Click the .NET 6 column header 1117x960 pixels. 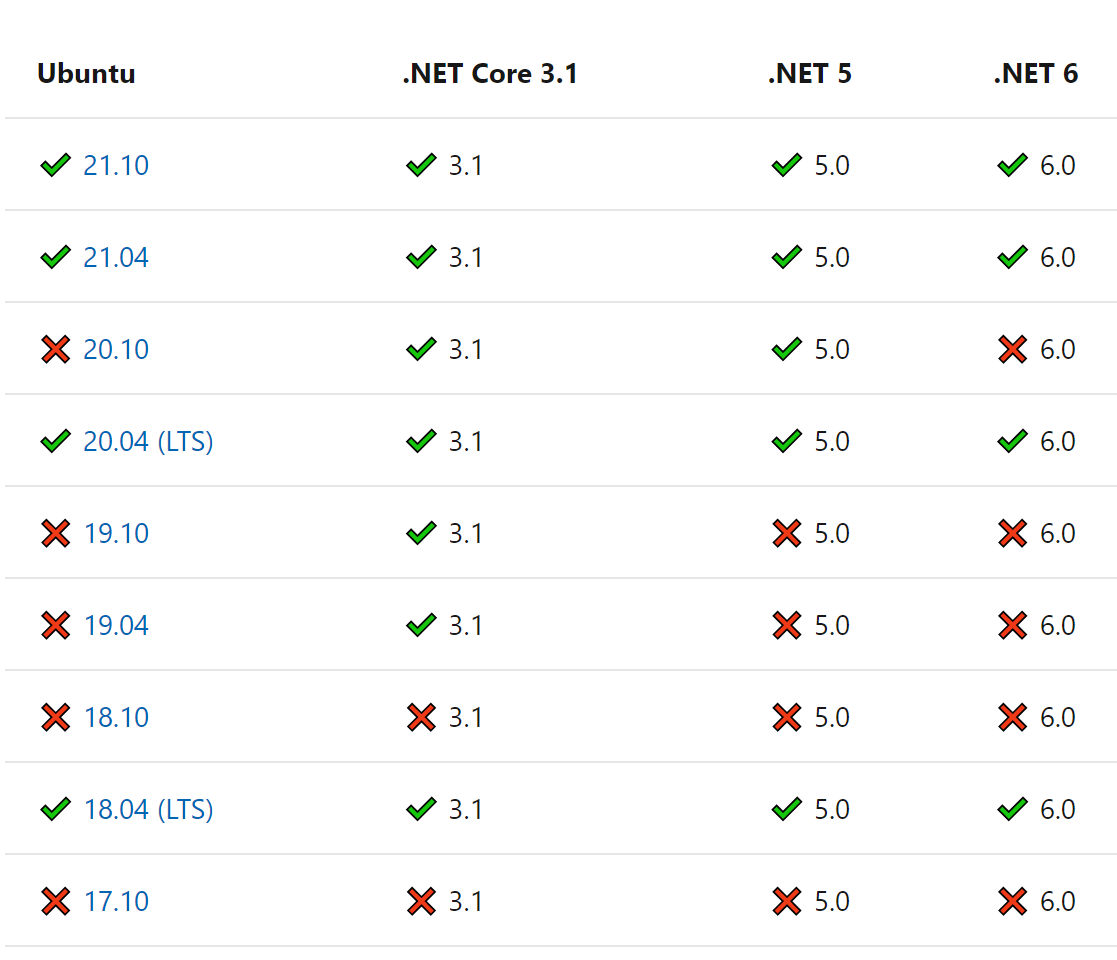tap(1036, 73)
